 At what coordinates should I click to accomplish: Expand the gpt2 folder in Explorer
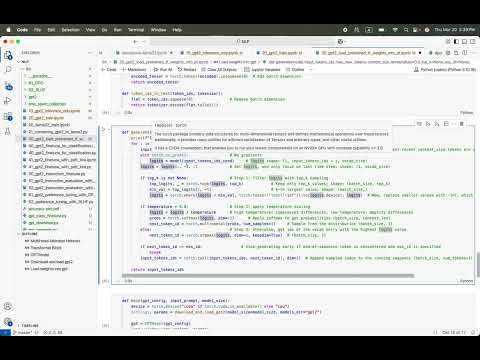pos(57,97)
